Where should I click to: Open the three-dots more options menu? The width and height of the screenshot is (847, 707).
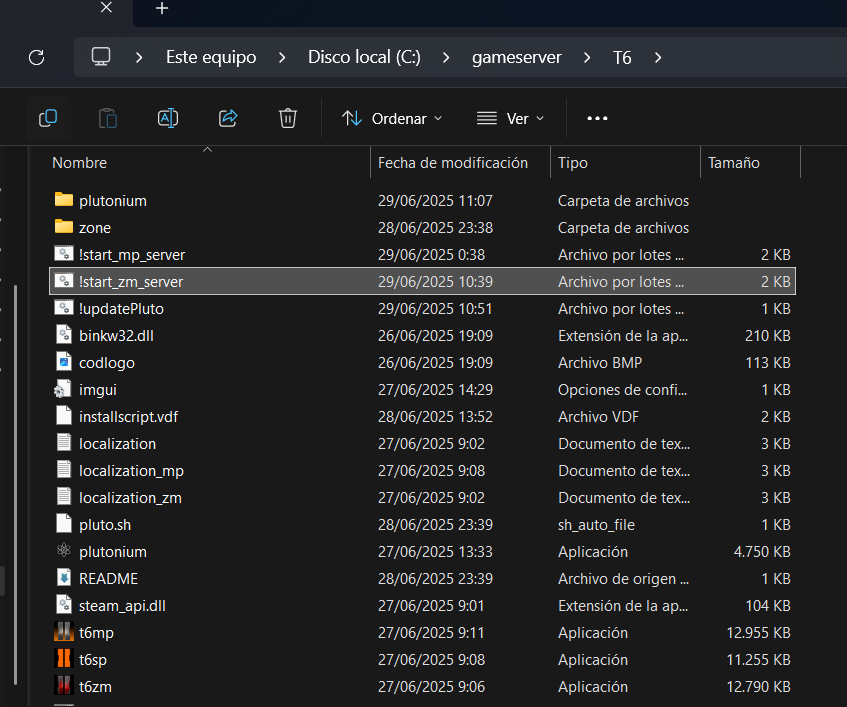597,118
